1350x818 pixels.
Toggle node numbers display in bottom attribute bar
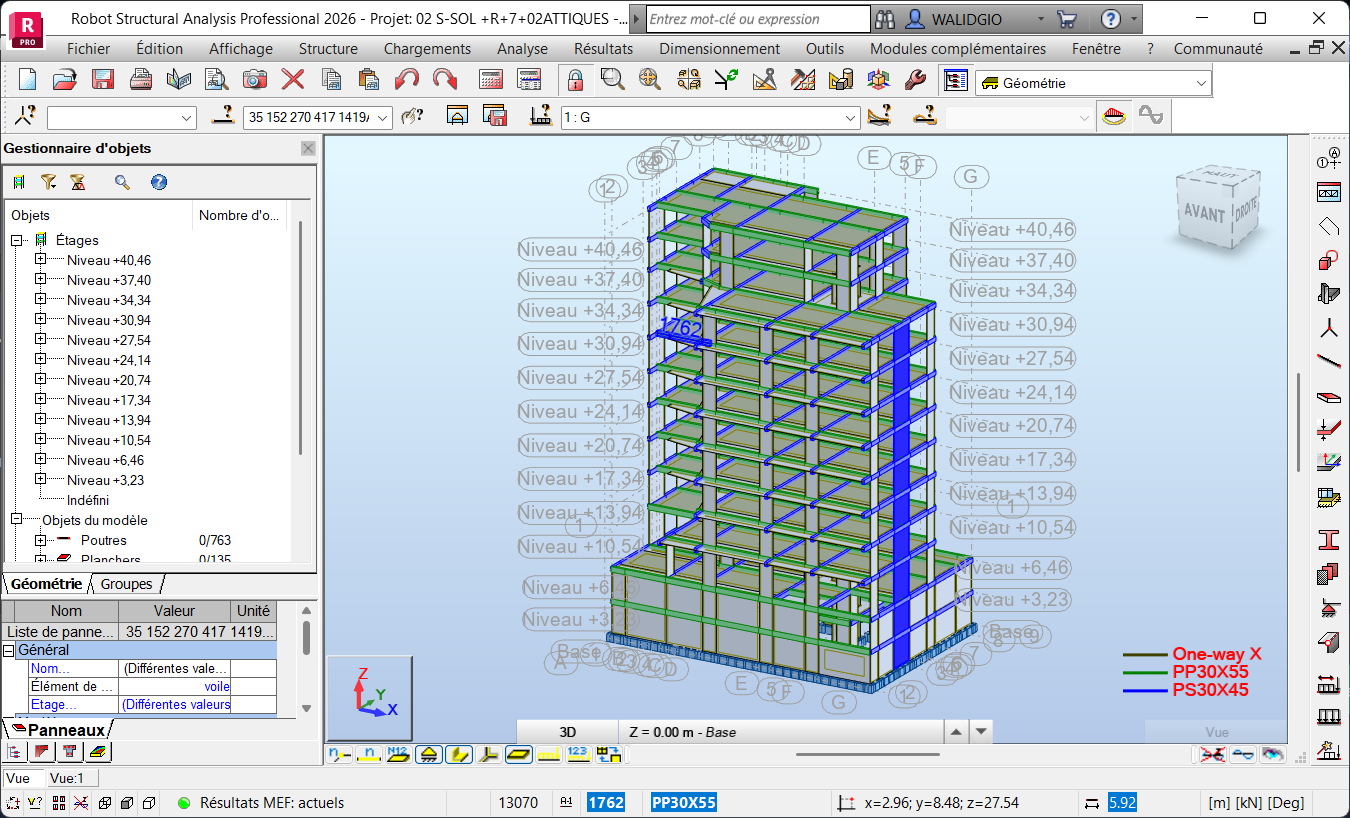(x=338, y=754)
